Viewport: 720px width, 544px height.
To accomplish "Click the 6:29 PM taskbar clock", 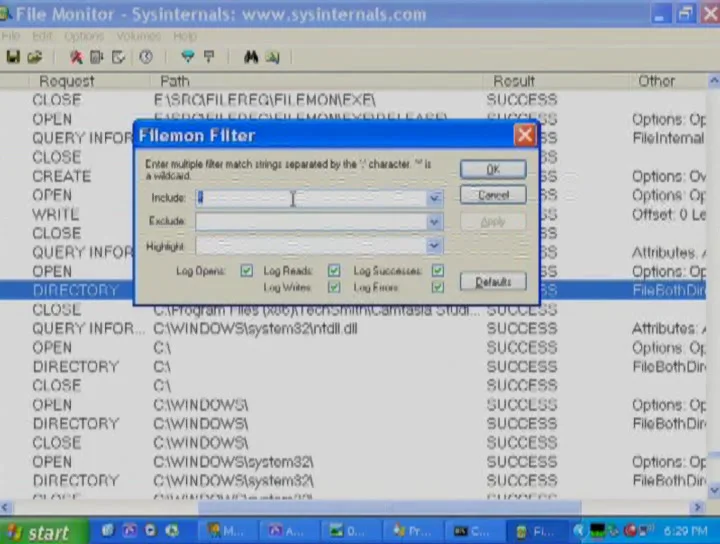I will click(686, 531).
